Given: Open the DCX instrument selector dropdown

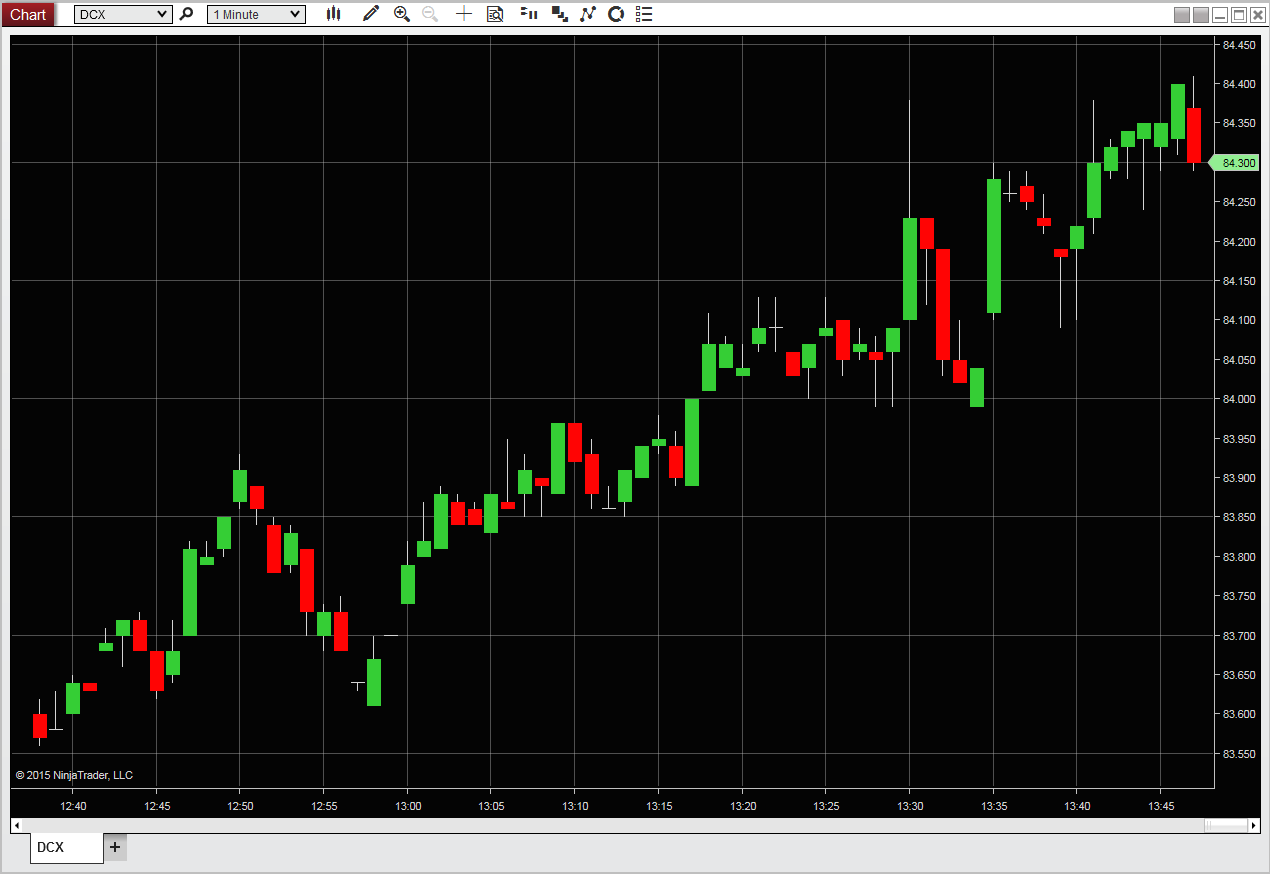Looking at the screenshot, I should tap(123, 14).
